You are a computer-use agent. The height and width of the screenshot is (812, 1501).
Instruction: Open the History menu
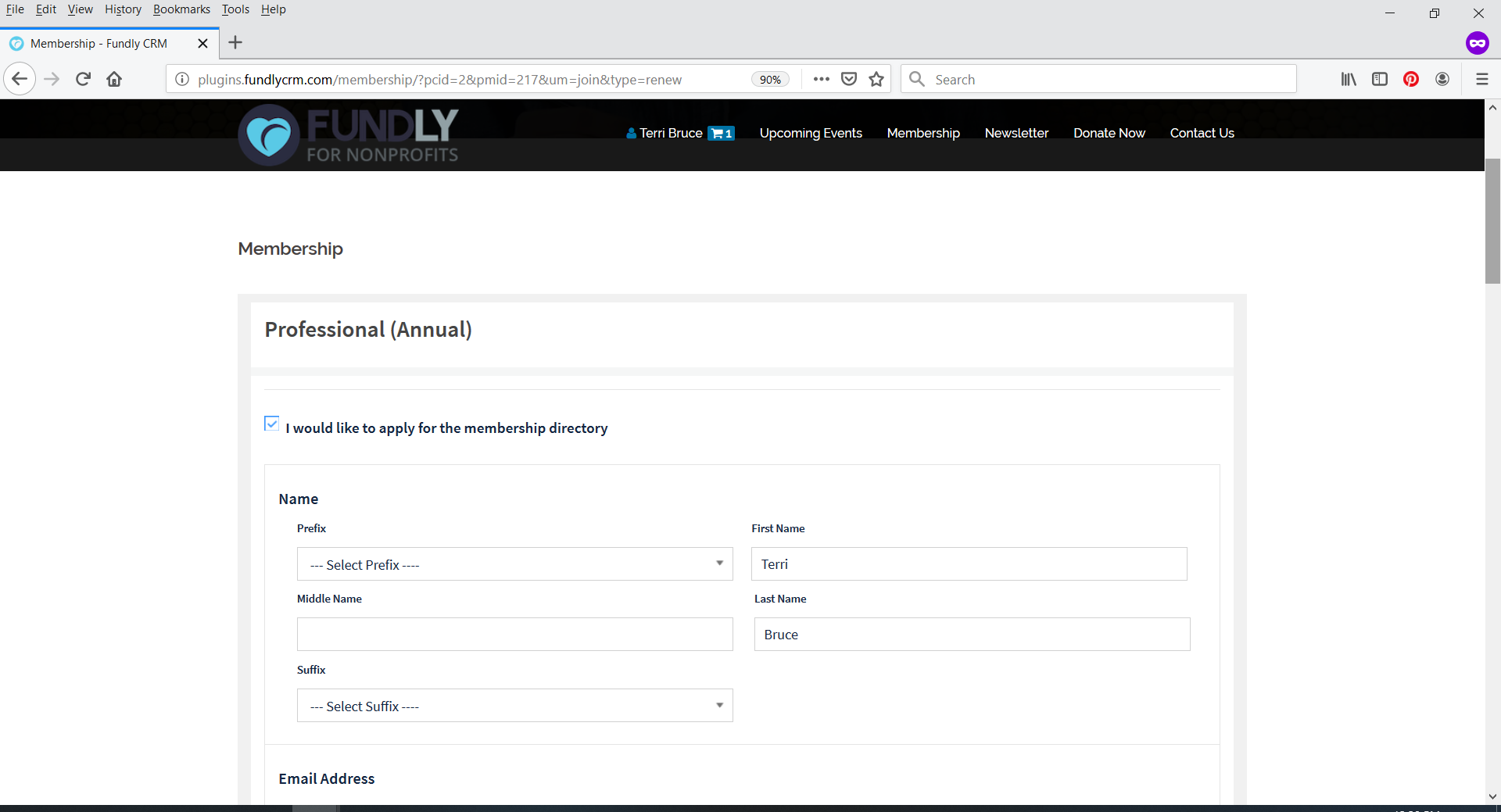pyautogui.click(x=123, y=9)
